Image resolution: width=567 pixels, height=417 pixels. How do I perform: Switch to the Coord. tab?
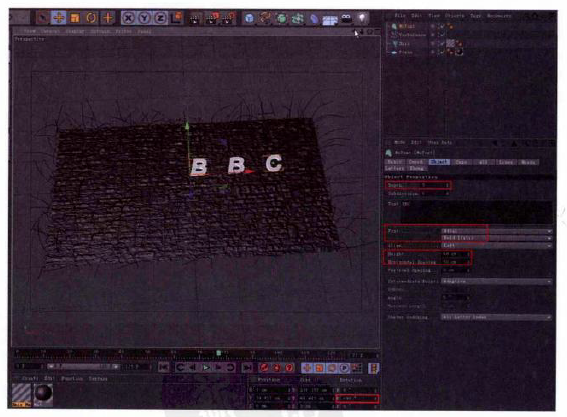click(x=416, y=162)
